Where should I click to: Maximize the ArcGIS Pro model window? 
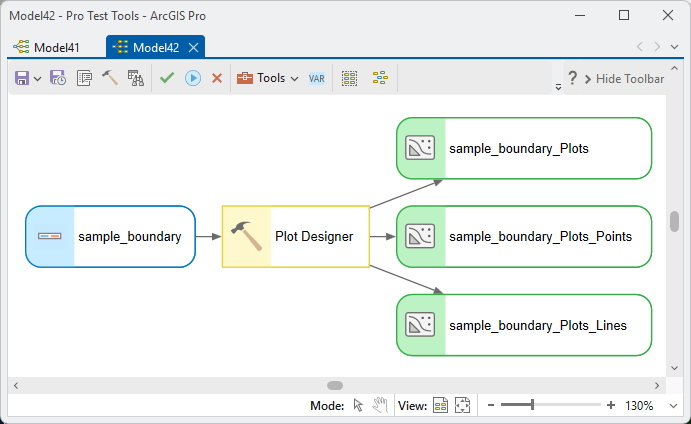click(x=624, y=15)
